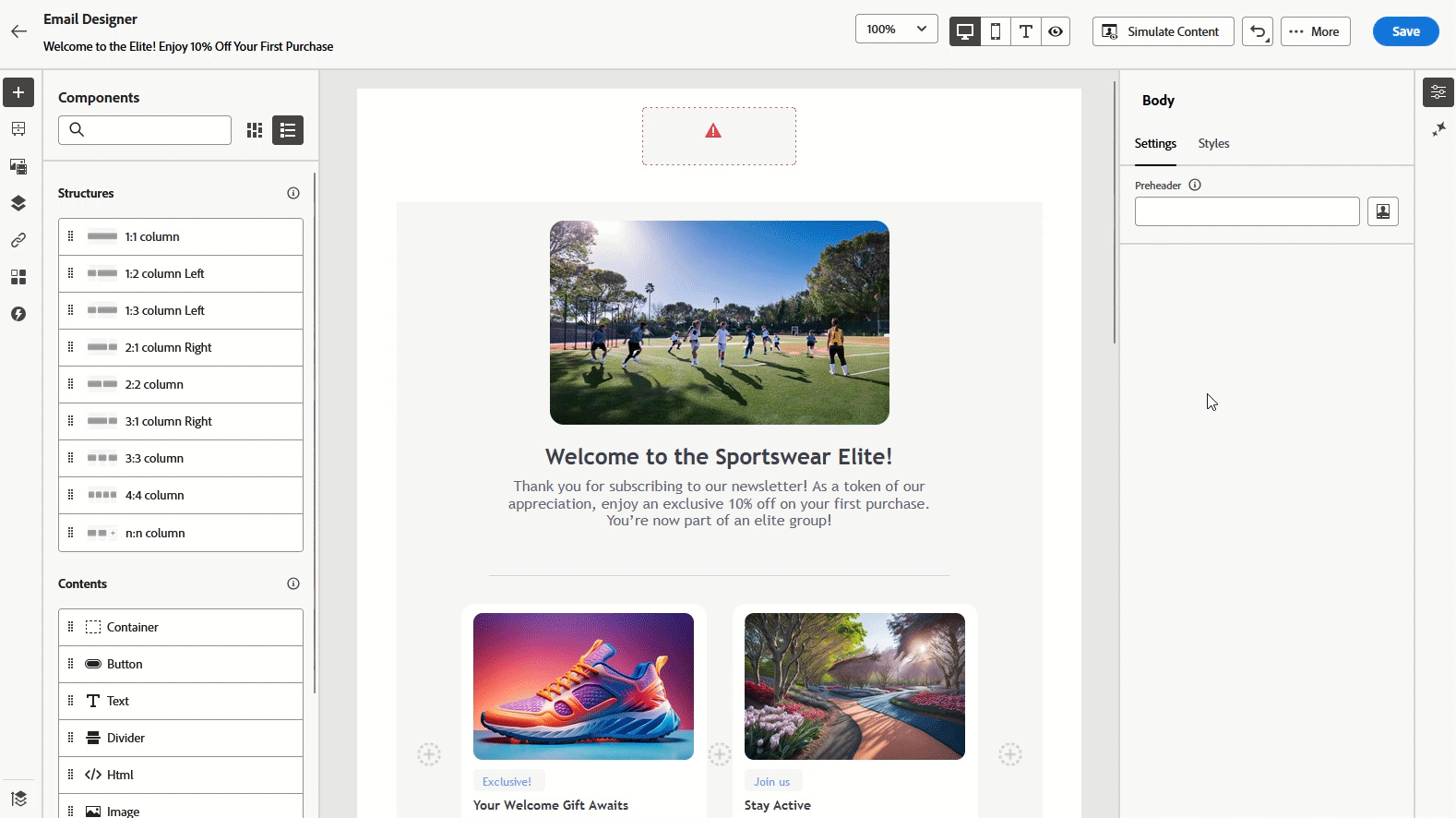This screenshot has width=1456, height=818.
Task: Open the settings sliders icon in right rail
Action: point(1438,92)
